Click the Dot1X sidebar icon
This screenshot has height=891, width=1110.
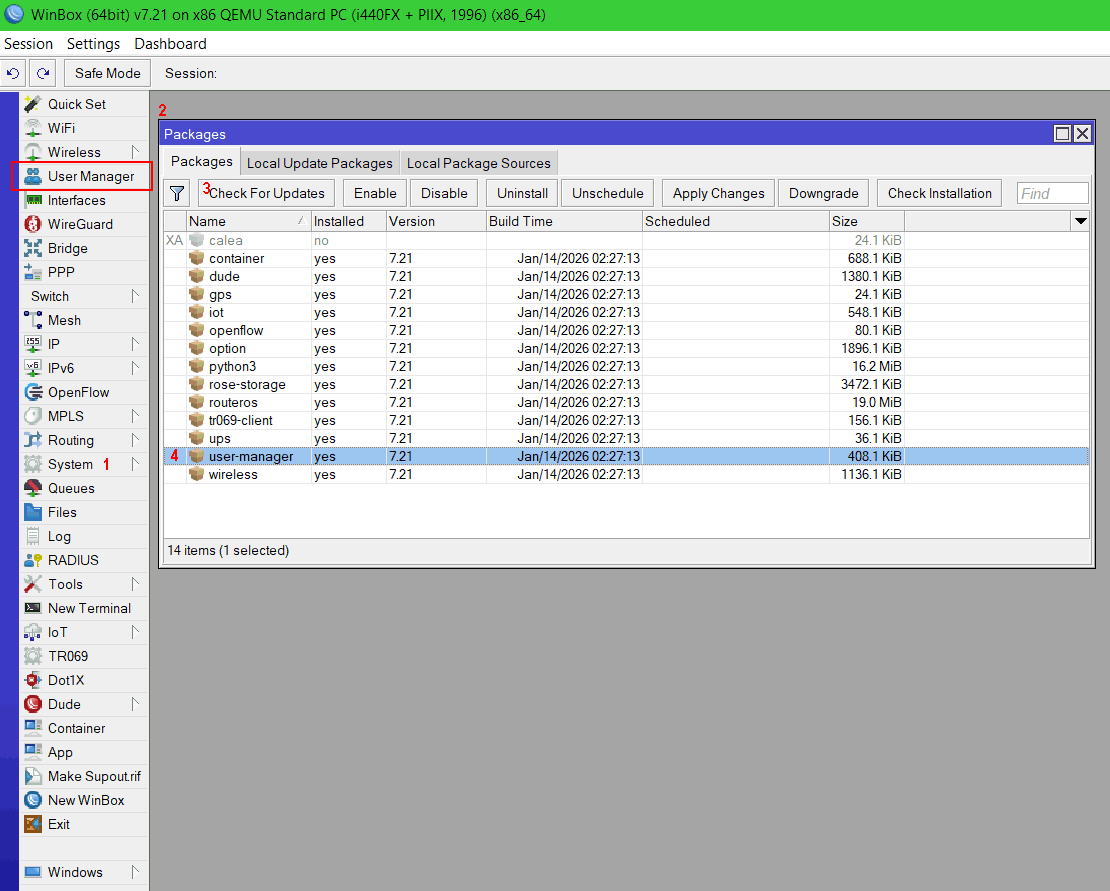pos(33,680)
